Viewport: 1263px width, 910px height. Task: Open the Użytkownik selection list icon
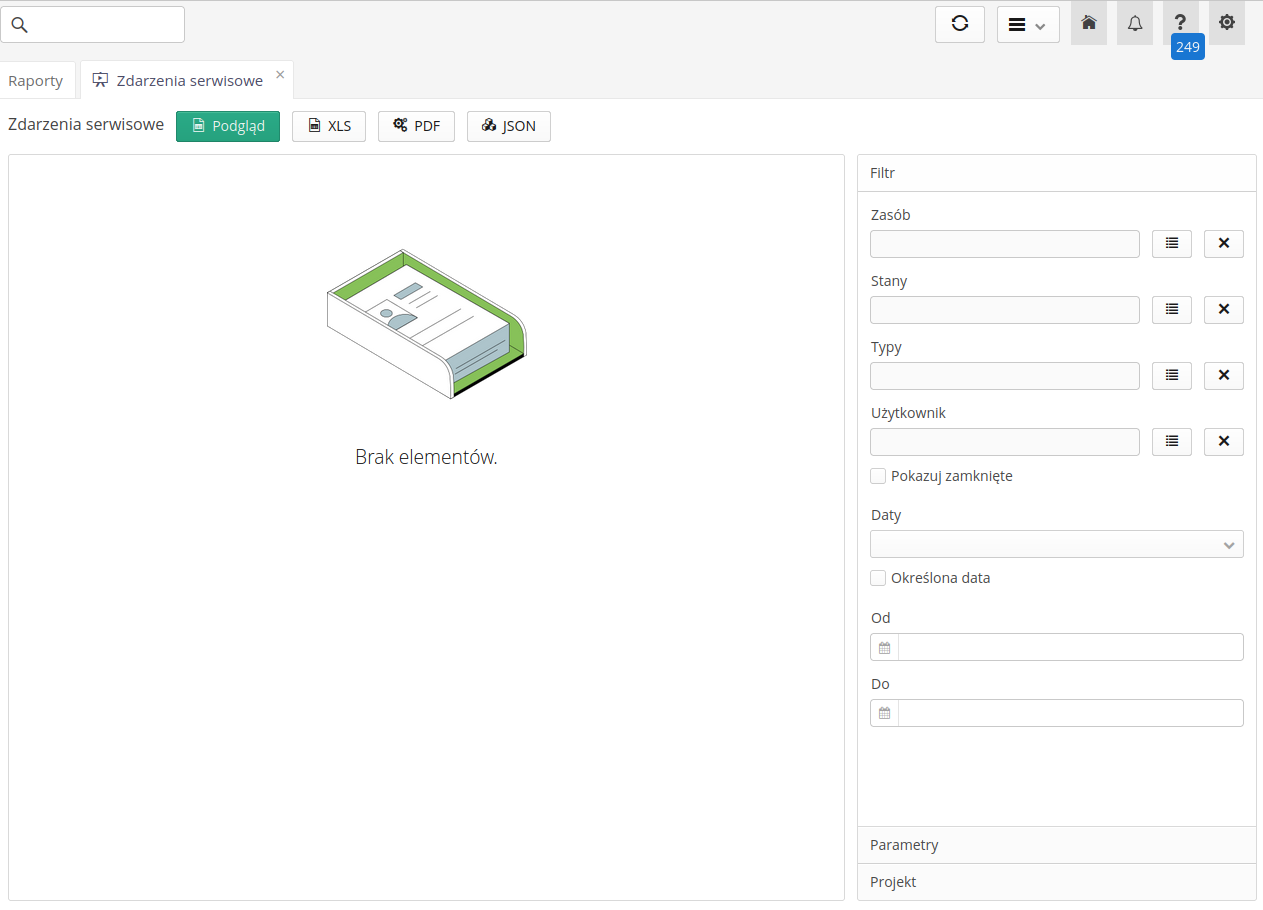click(x=1172, y=442)
